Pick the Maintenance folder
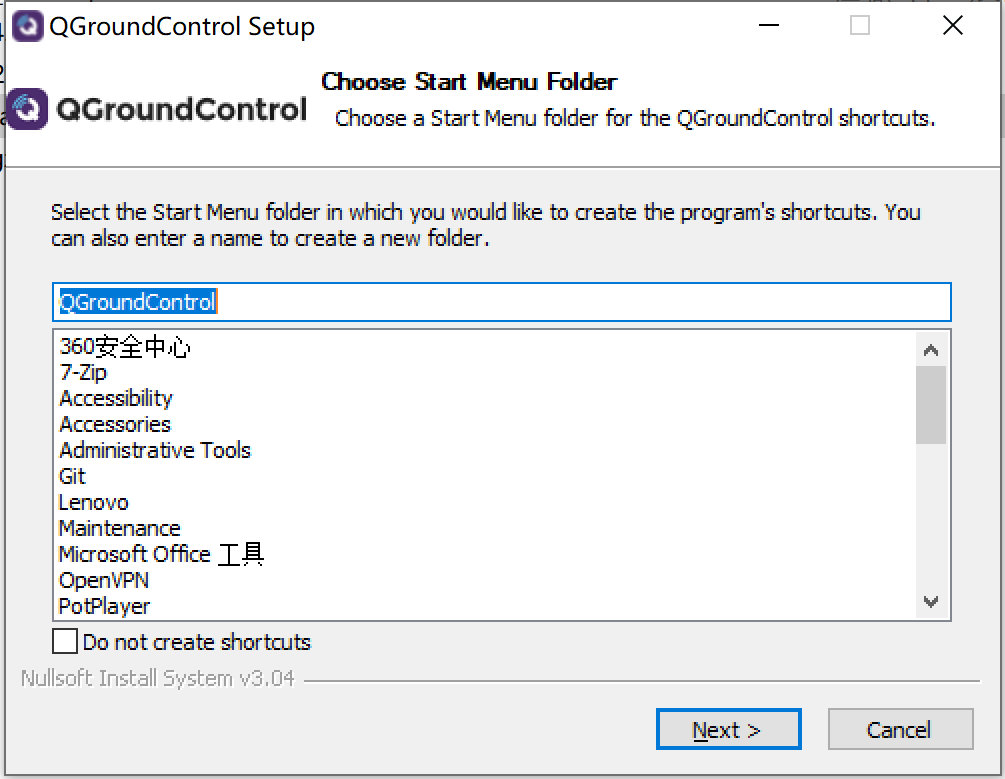Viewport: 1005px width, 779px height. pyautogui.click(x=120, y=529)
